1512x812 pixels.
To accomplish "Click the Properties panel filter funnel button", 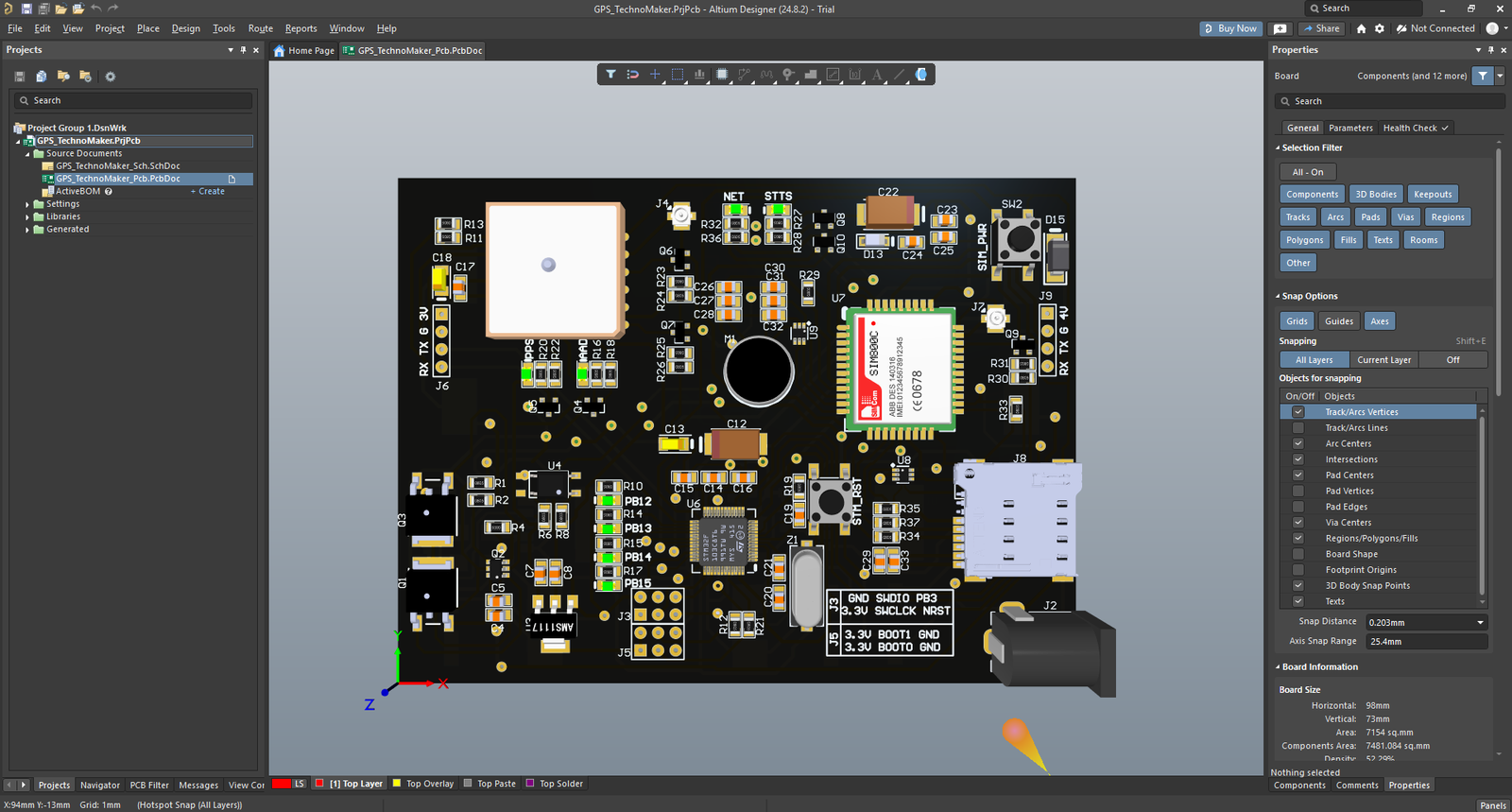I will (x=1483, y=76).
